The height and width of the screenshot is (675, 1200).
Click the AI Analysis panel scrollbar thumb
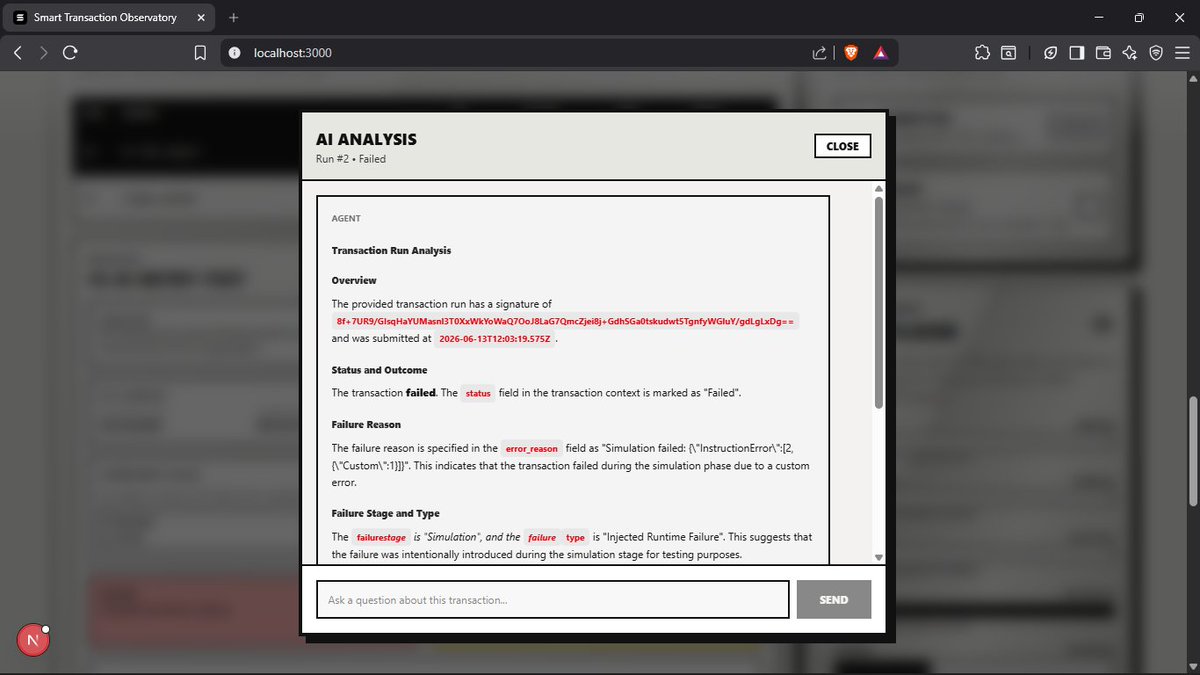[879, 302]
